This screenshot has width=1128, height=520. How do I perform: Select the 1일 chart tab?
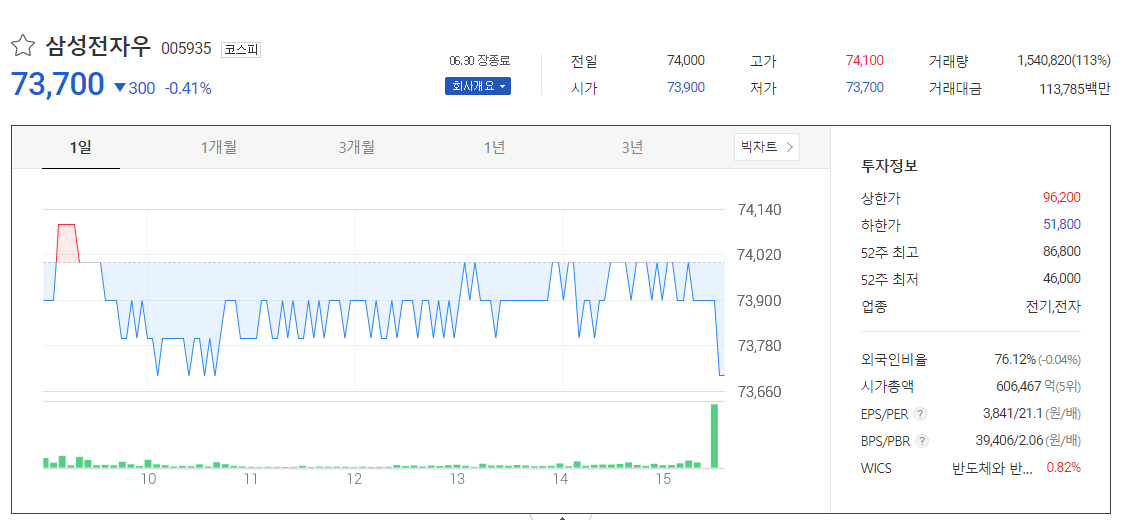pyautogui.click(x=81, y=147)
